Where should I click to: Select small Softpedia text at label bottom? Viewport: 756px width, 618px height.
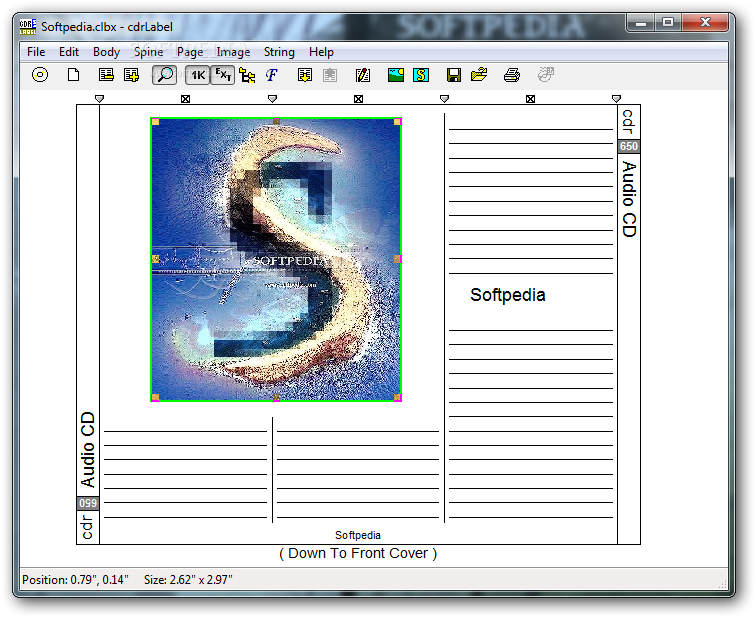pos(358,535)
